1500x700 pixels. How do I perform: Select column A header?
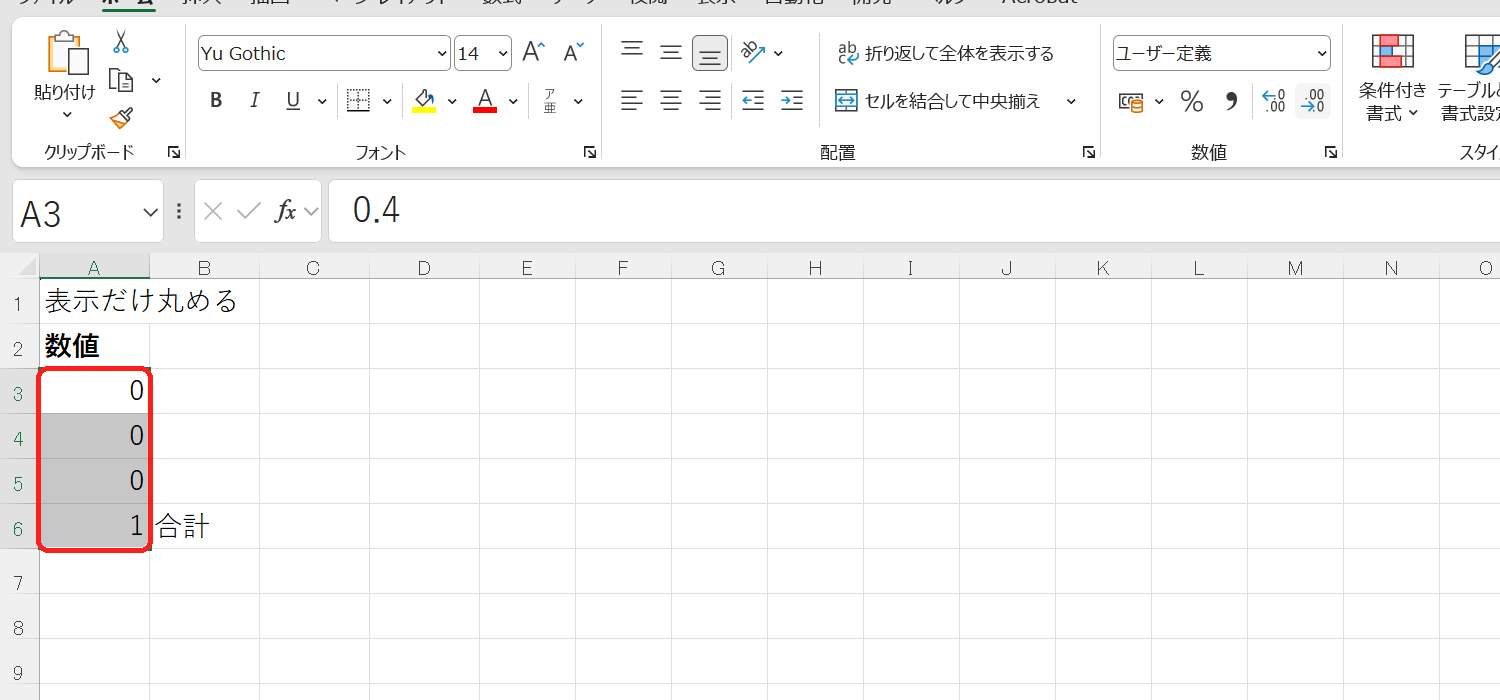(x=94, y=267)
